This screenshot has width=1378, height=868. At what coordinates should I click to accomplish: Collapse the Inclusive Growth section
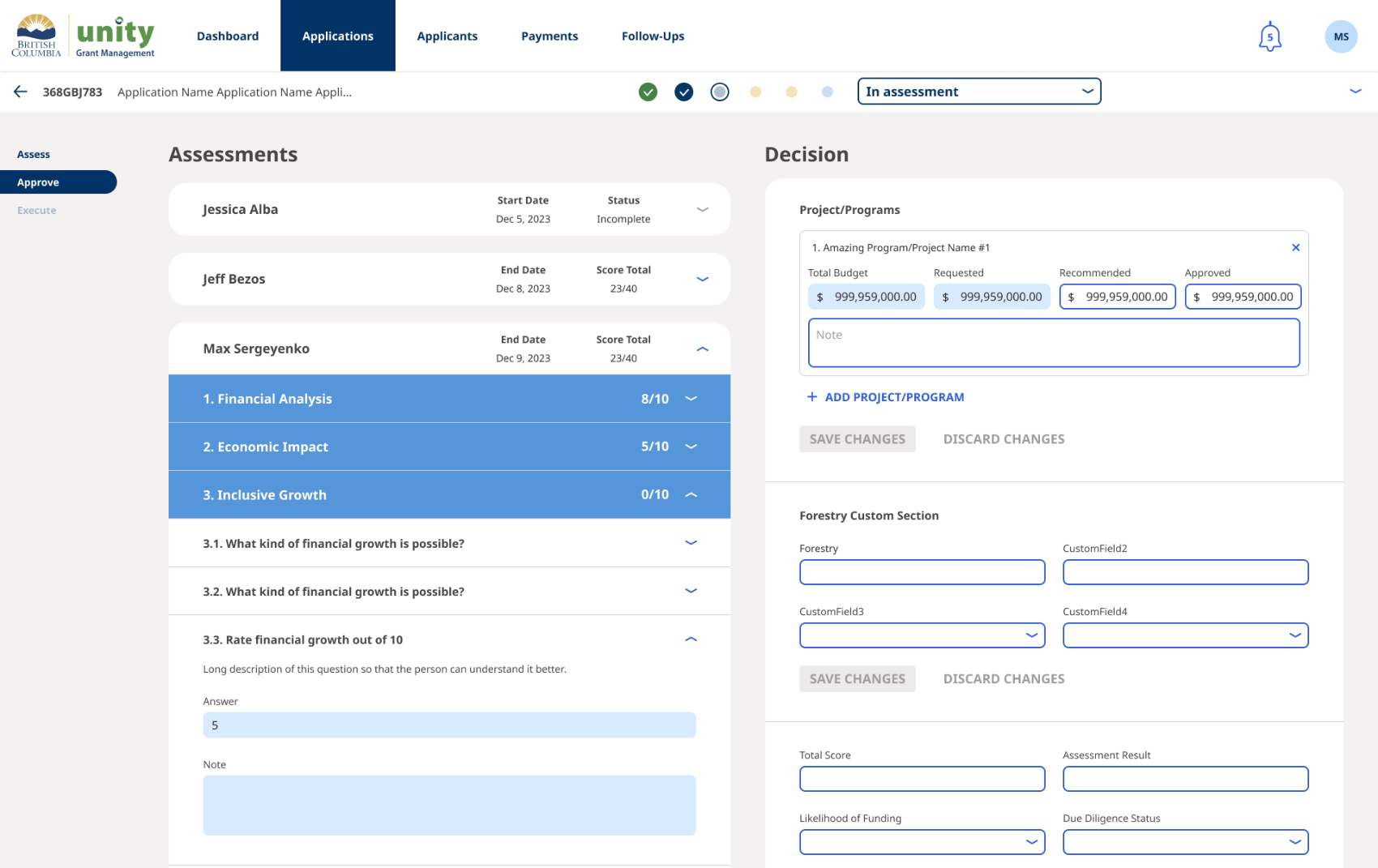coord(691,494)
